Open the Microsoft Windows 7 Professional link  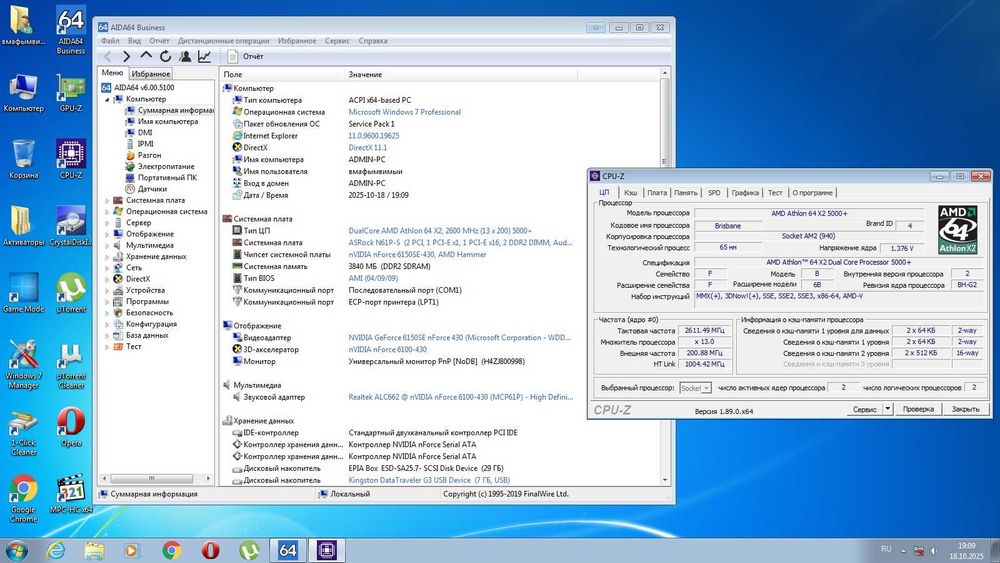tap(404, 112)
